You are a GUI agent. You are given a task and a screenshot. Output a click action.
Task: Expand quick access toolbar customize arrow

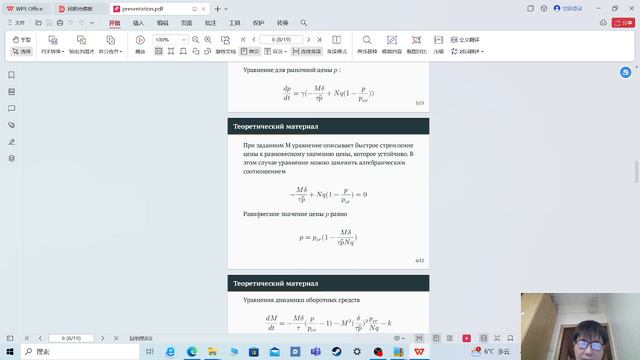(x=92, y=23)
